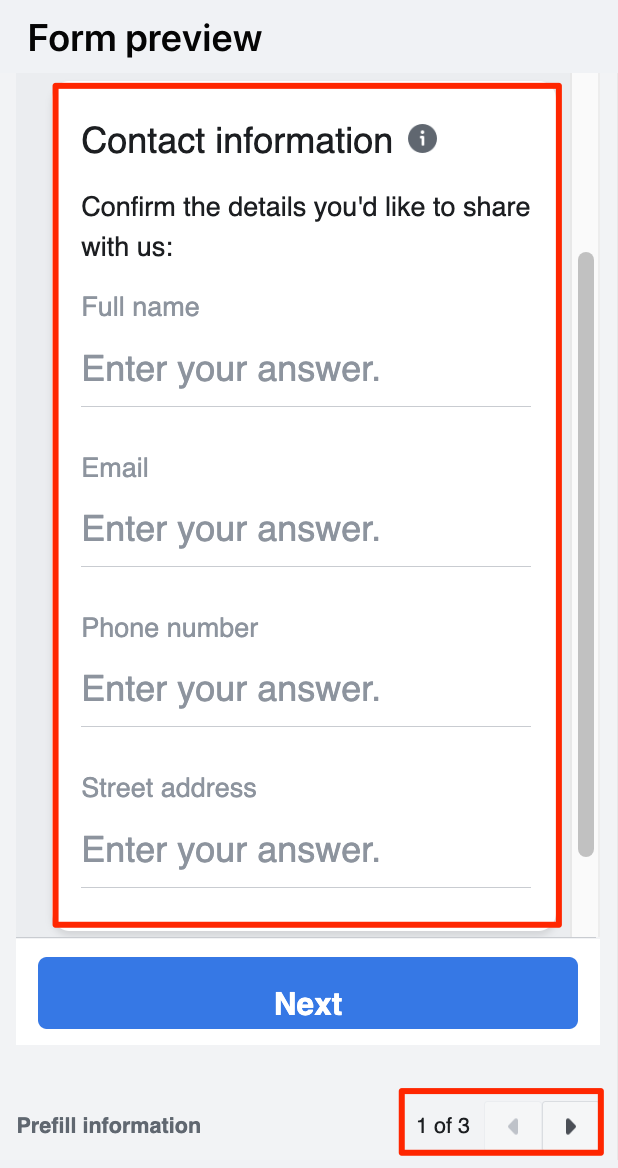Go to the previous form preview page arrow
618x1168 pixels.
(x=513, y=1126)
